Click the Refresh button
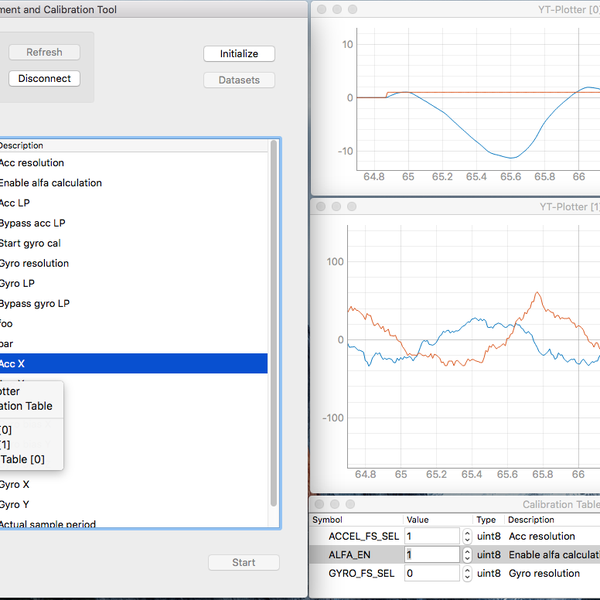 pyautogui.click(x=44, y=52)
